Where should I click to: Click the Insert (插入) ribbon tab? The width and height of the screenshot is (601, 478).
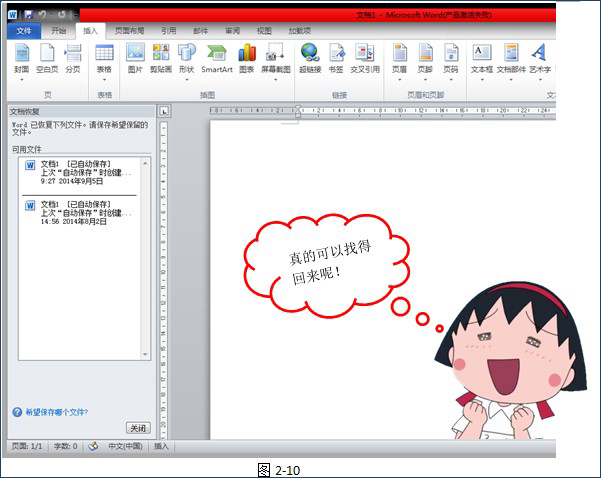(x=90, y=31)
